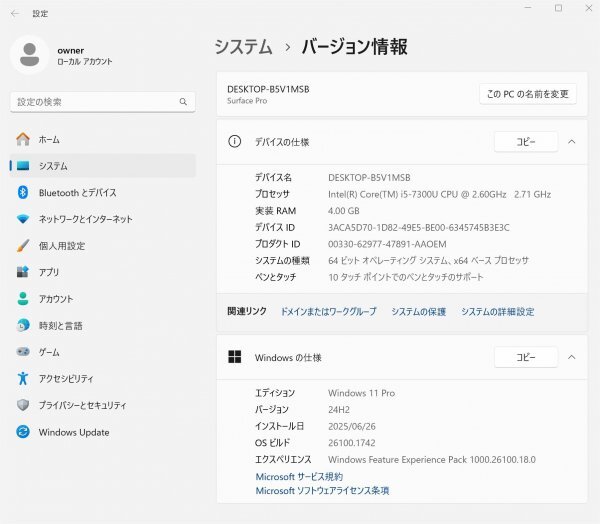600x524 pixels.
Task: Click システム in the breadcrumb heading
Action: pos(243,47)
